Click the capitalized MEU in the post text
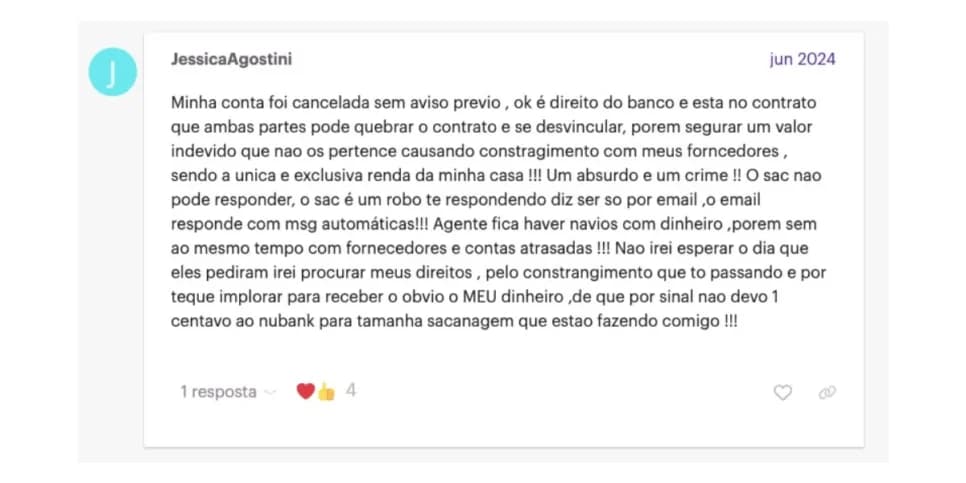This screenshot has width=966, height=483. [x=477, y=298]
